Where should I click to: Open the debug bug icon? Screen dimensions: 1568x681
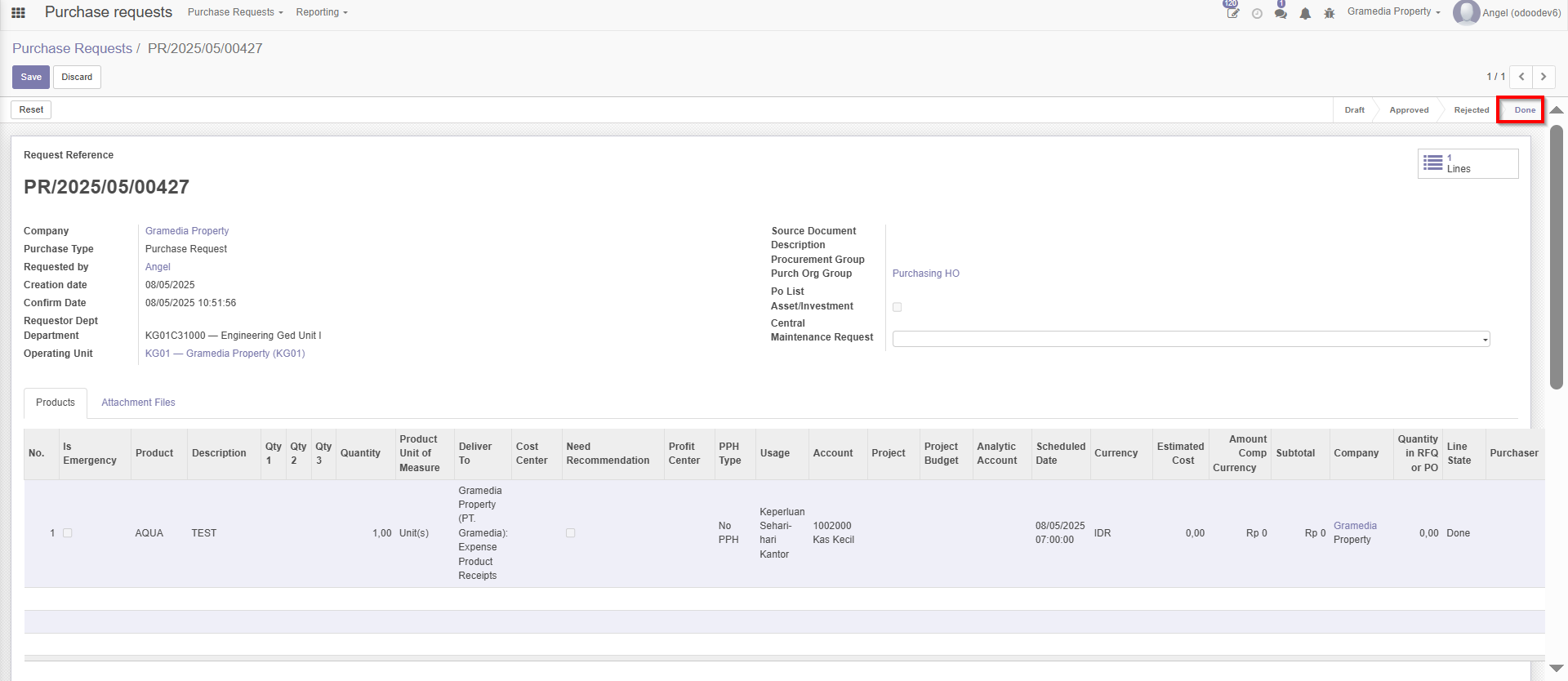[x=1330, y=13]
